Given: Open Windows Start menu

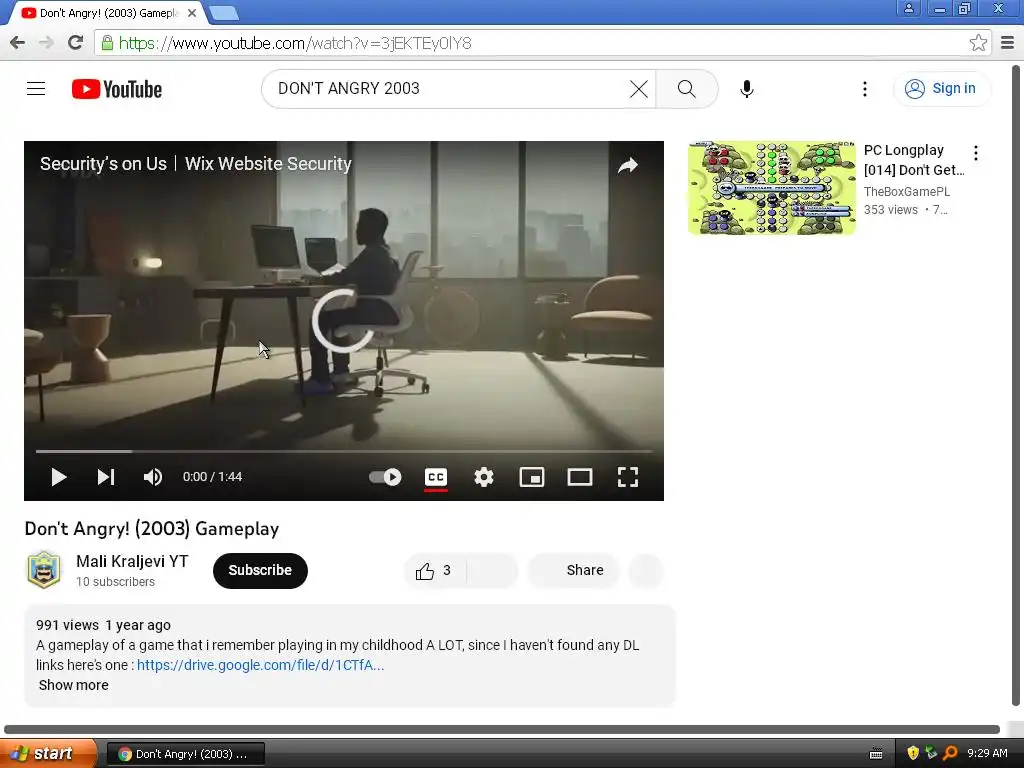Looking at the screenshot, I should (x=48, y=754).
